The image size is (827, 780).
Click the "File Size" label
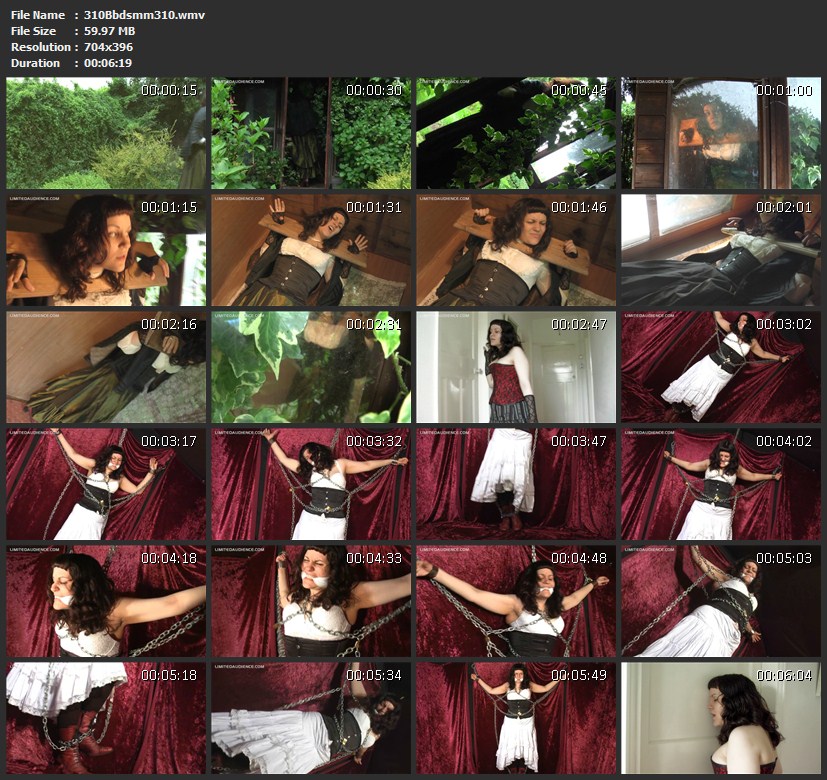[x=33, y=31]
